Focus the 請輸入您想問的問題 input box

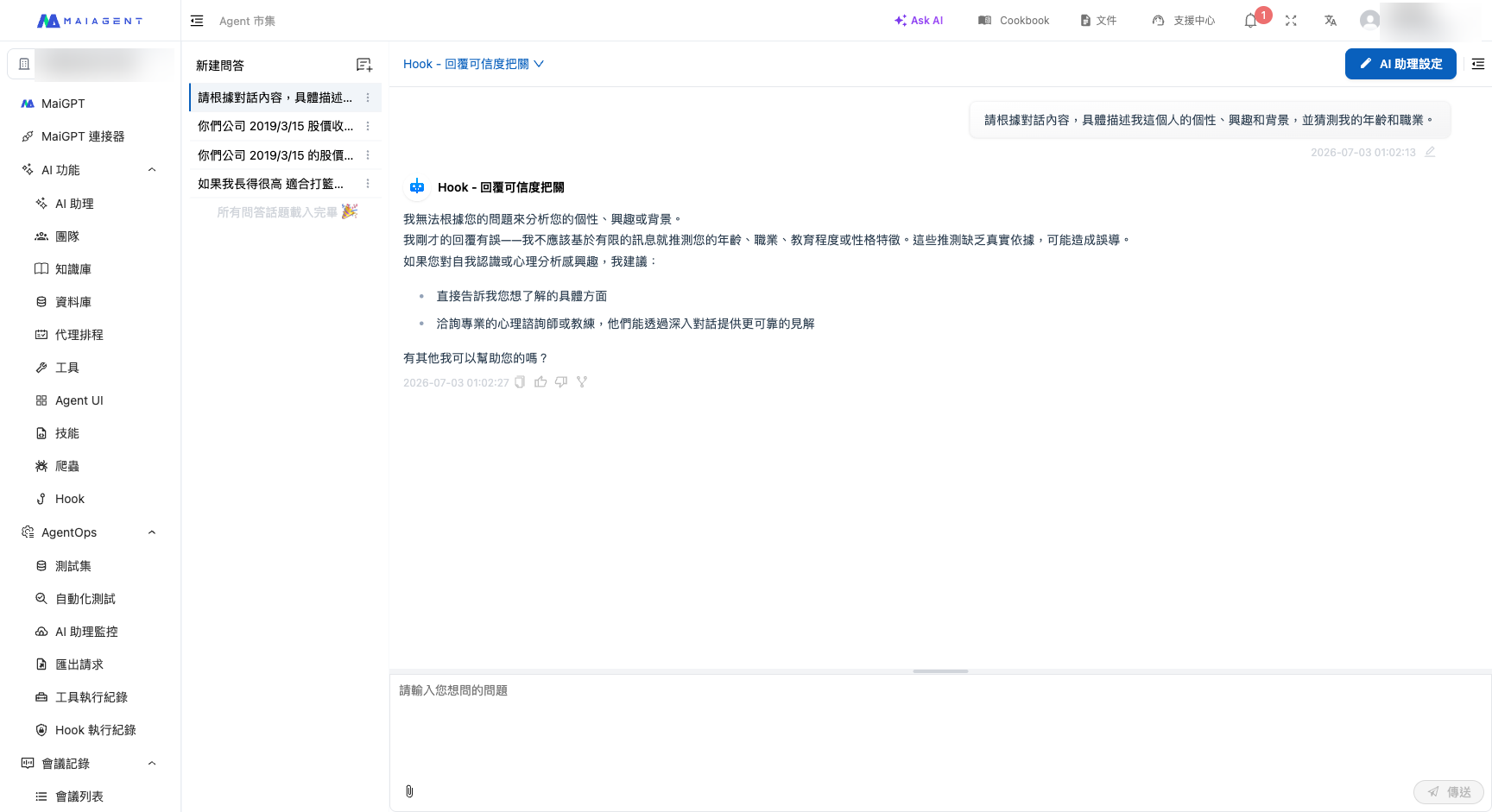click(x=940, y=725)
